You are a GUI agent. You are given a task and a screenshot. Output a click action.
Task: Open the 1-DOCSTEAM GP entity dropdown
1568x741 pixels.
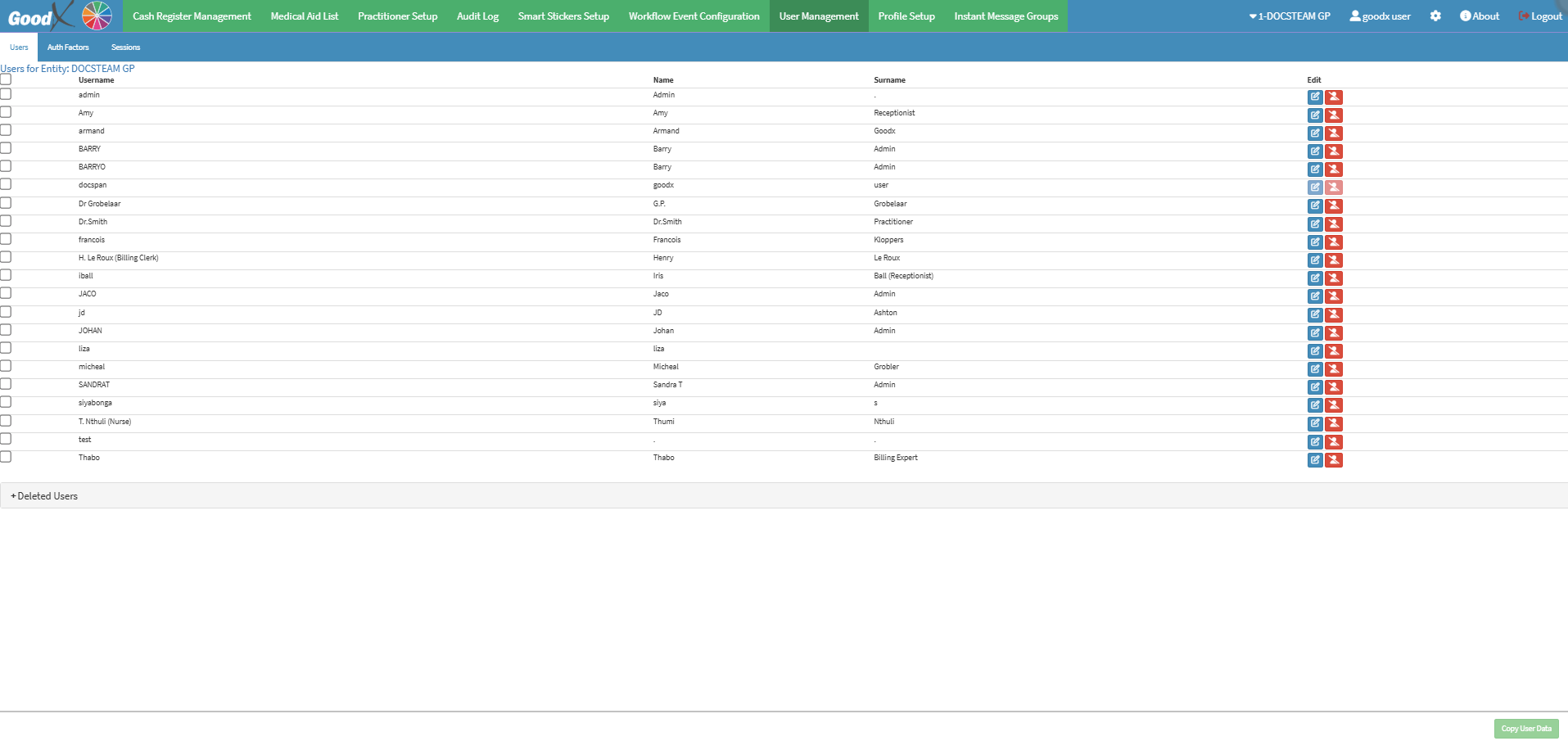(x=1289, y=16)
